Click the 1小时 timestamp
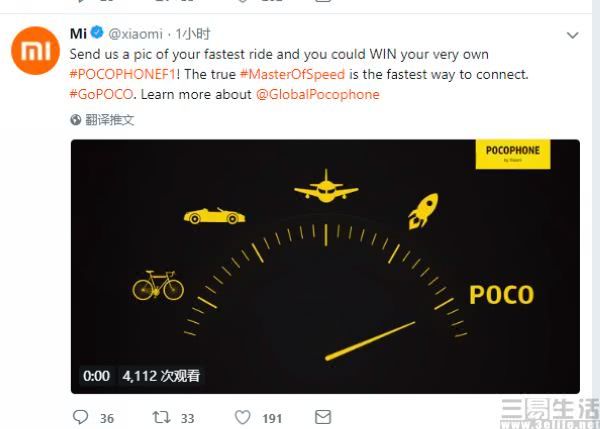The image size is (600, 429). click(x=197, y=34)
